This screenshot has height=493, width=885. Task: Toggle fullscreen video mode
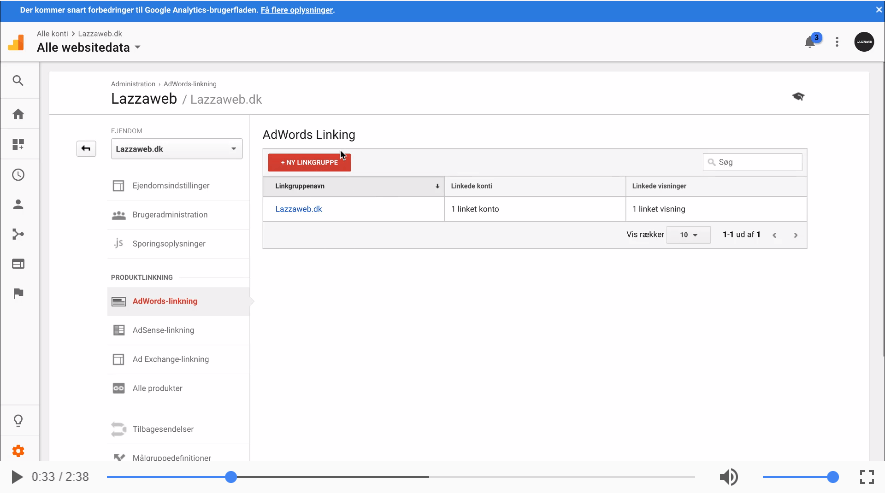[867, 477]
